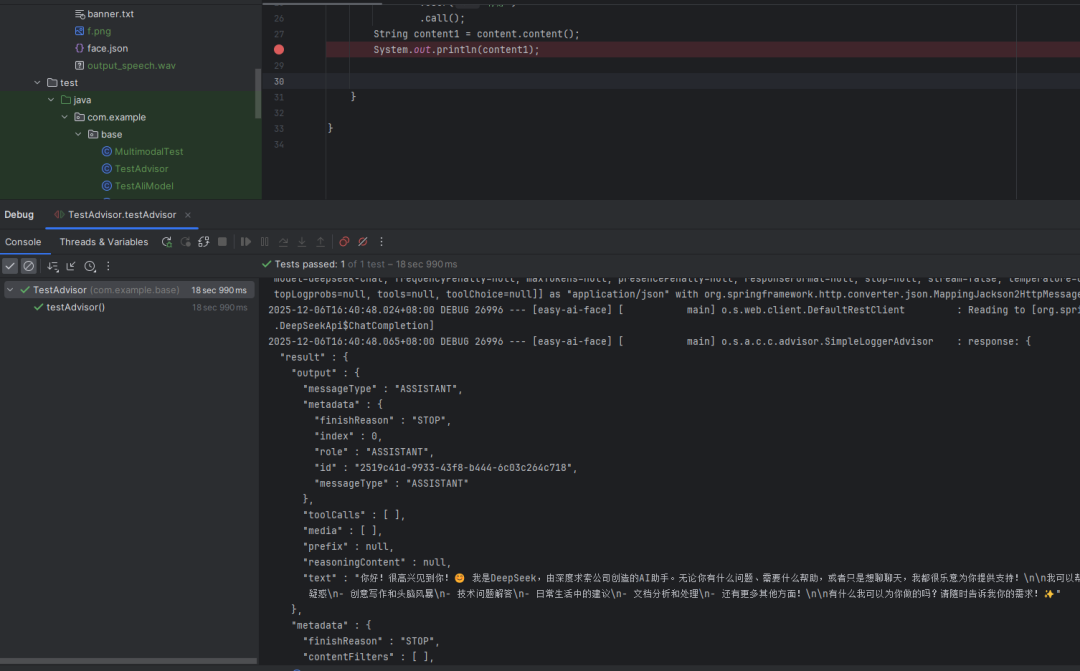
Task: Click the test history clock icon
Action: 90,266
